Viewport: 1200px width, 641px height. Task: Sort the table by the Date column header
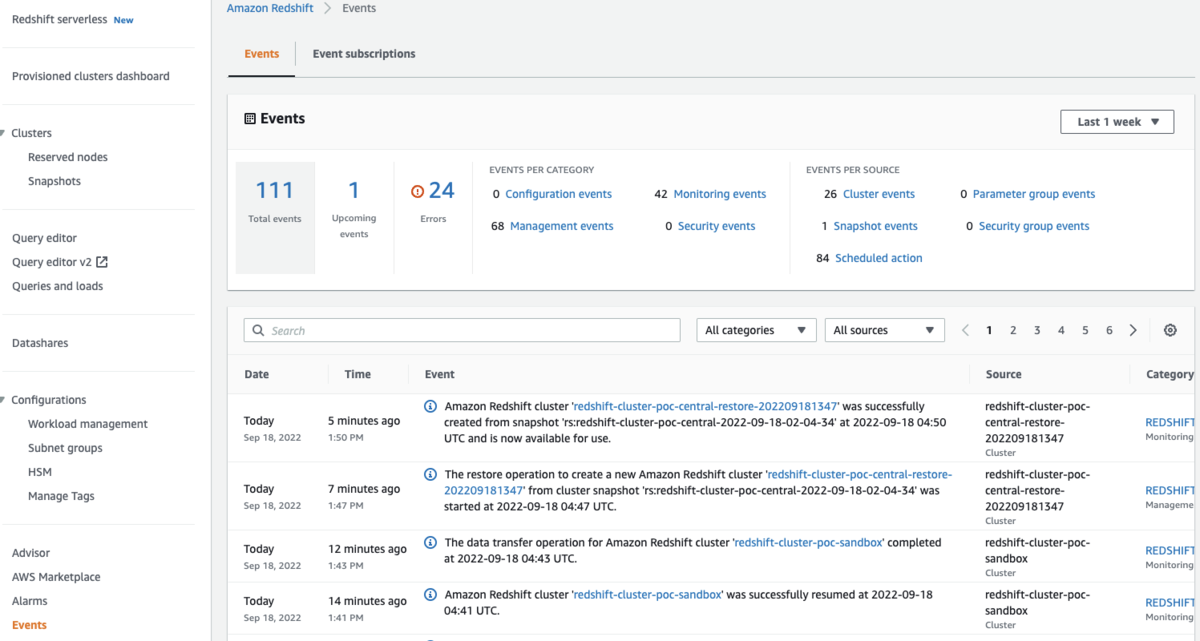click(x=257, y=374)
